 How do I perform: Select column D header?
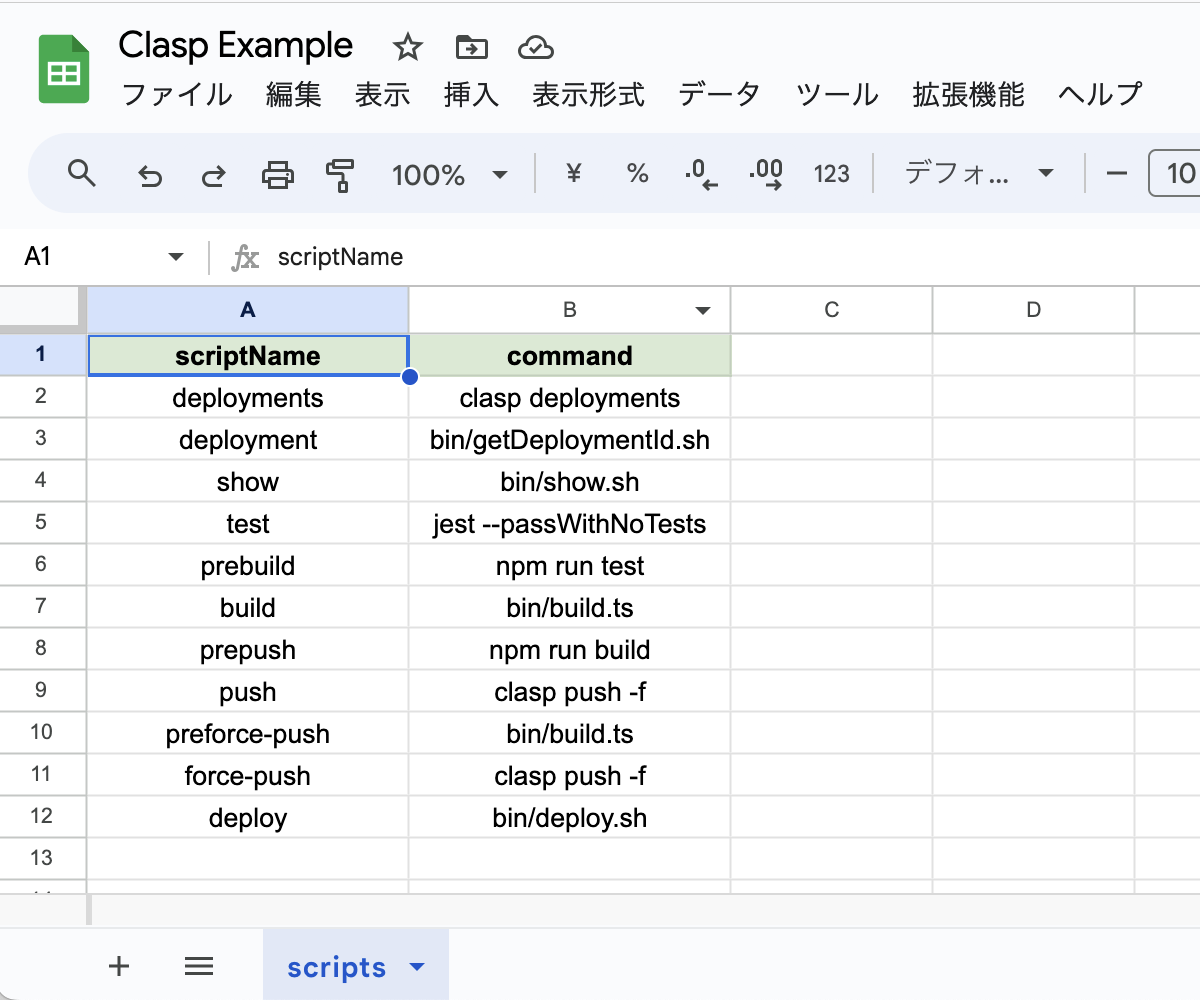(x=1034, y=310)
